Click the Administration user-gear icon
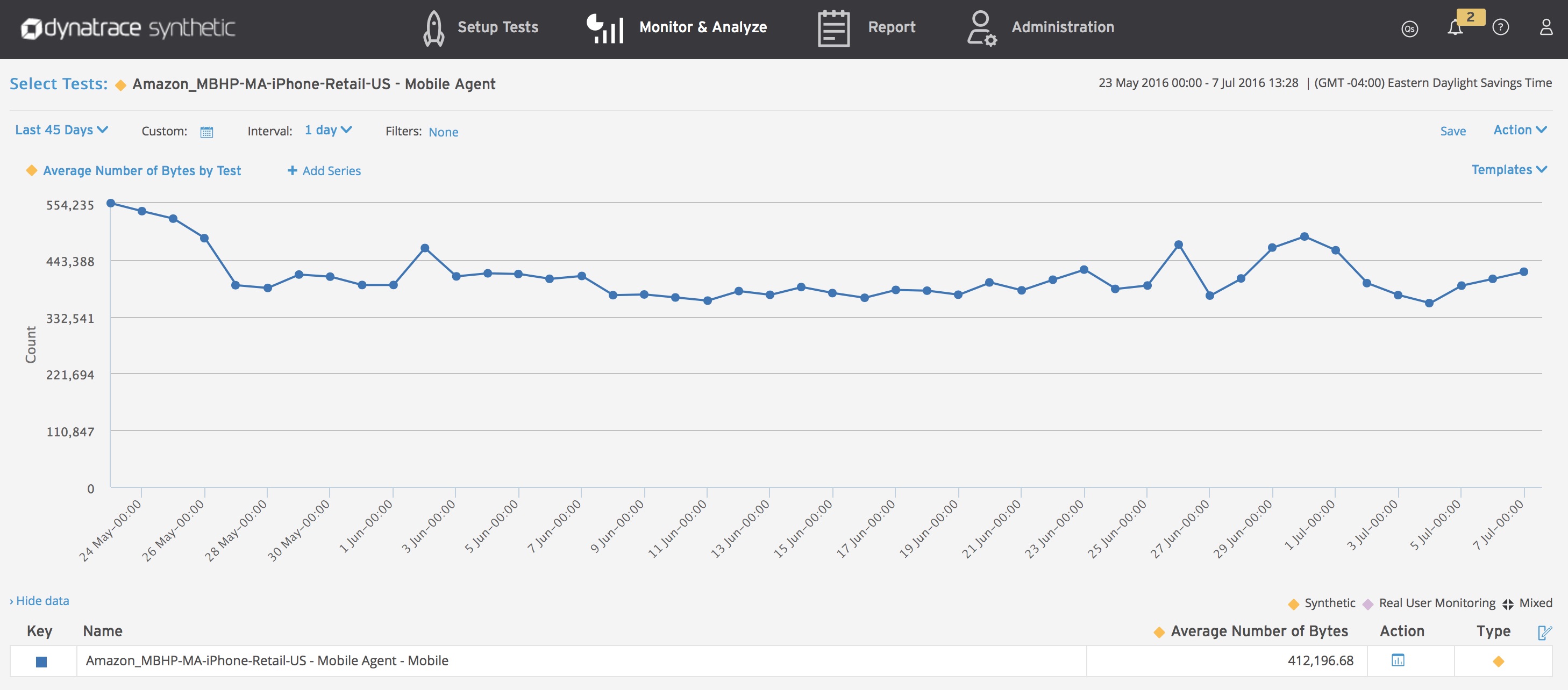The height and width of the screenshot is (690, 1568). [x=981, y=28]
